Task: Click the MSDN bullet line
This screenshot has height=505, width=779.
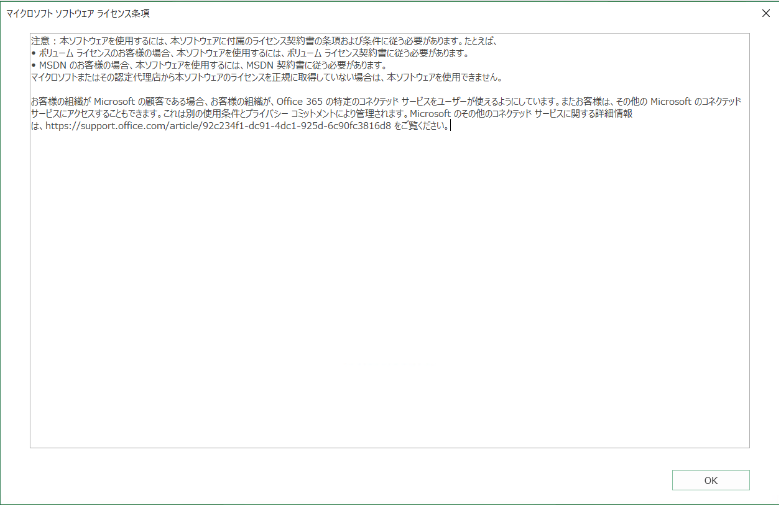Action: point(209,65)
